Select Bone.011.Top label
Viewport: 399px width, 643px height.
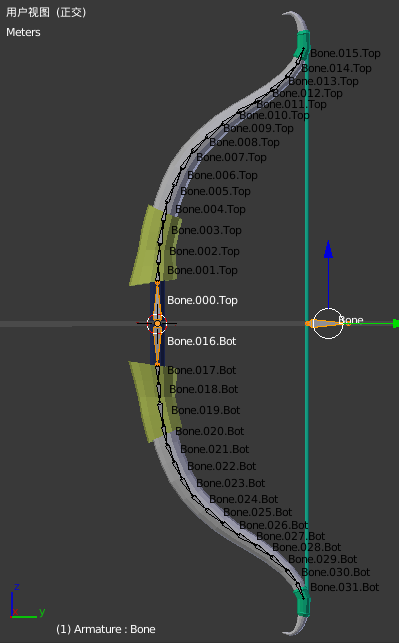(x=291, y=104)
